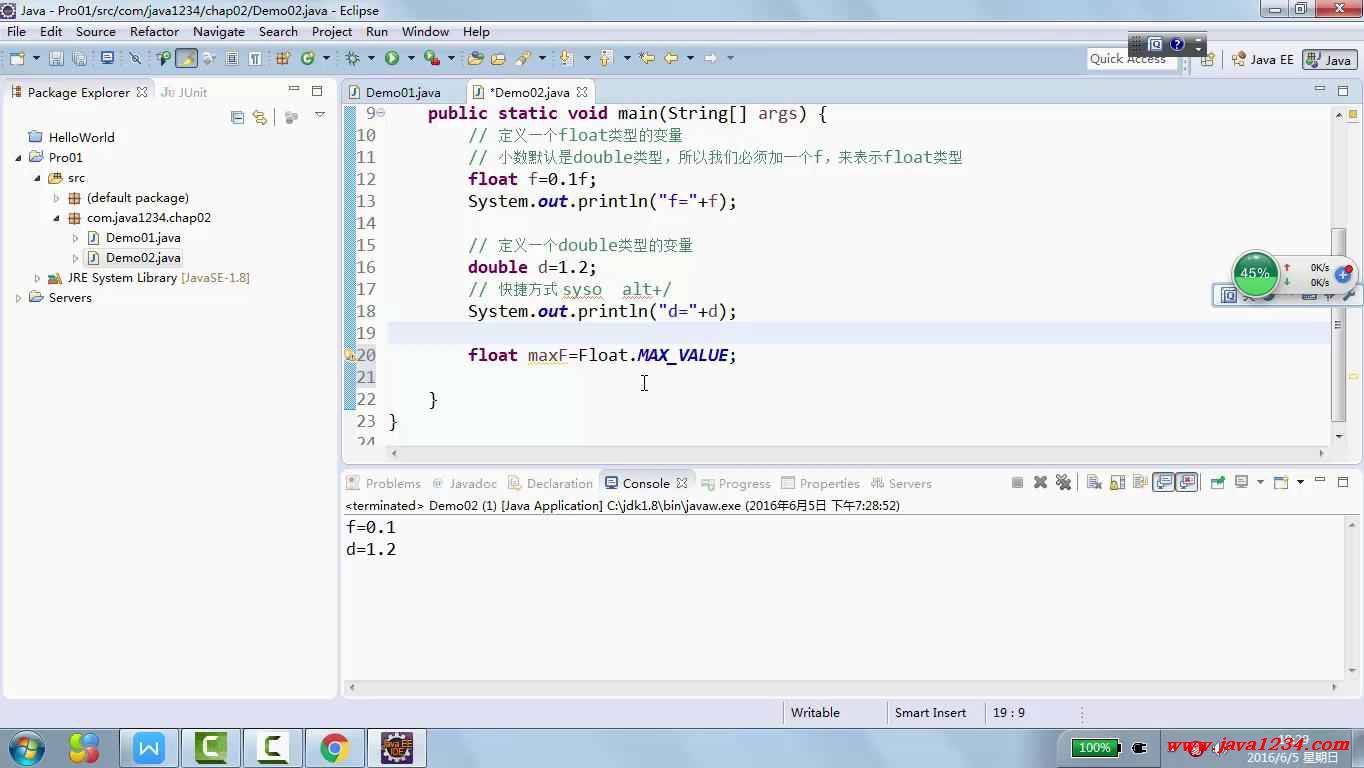Click the Quick Access input field
The height and width of the screenshot is (768, 1364).
pos(1132,59)
